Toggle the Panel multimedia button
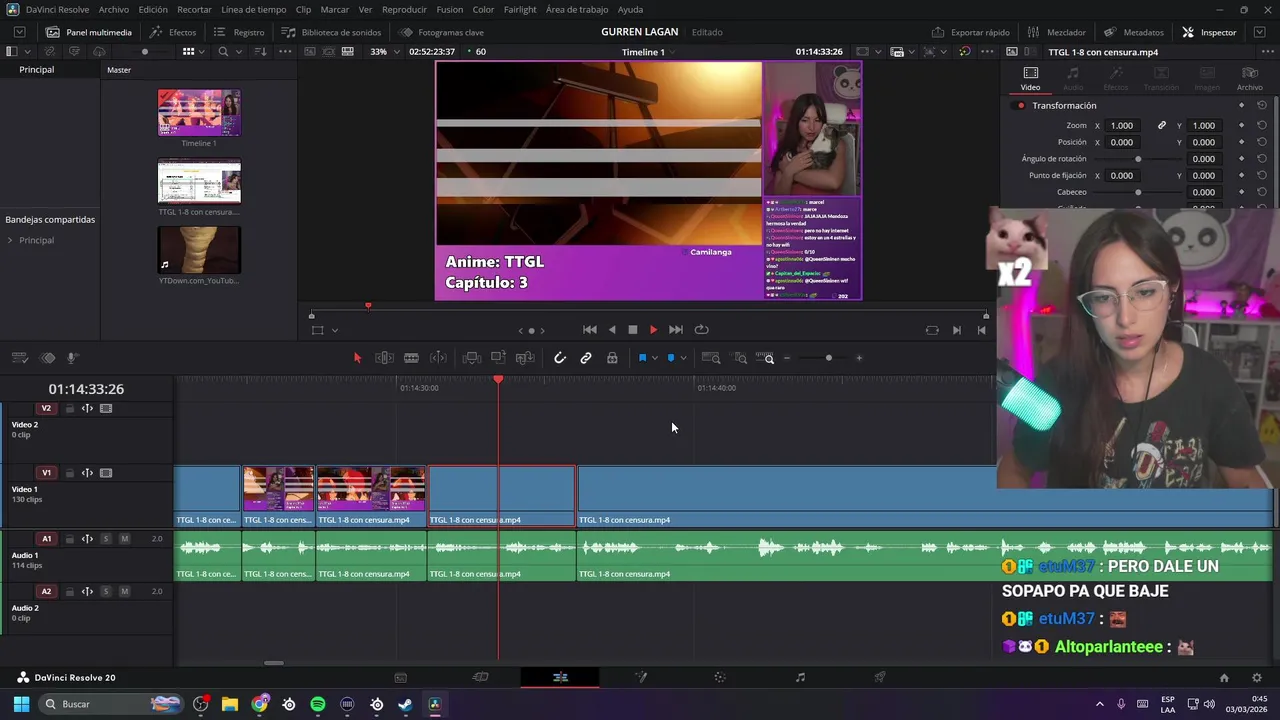This screenshot has width=1280, height=720. 88,32
